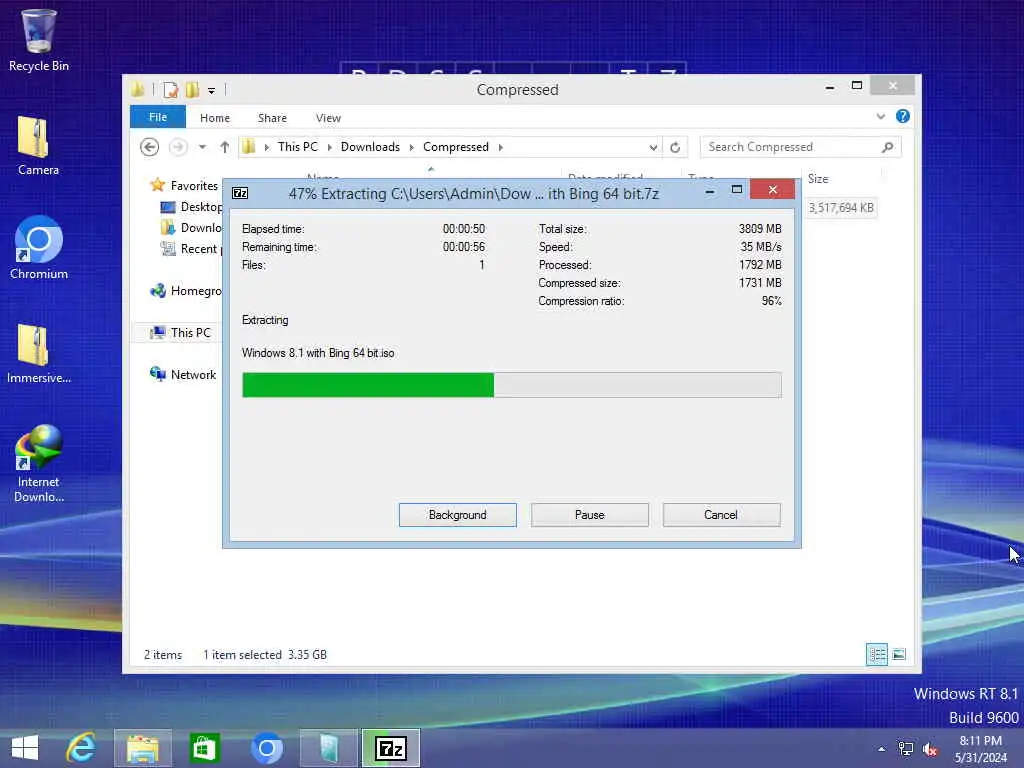Select This PC in the address breadcrumb

(298, 147)
